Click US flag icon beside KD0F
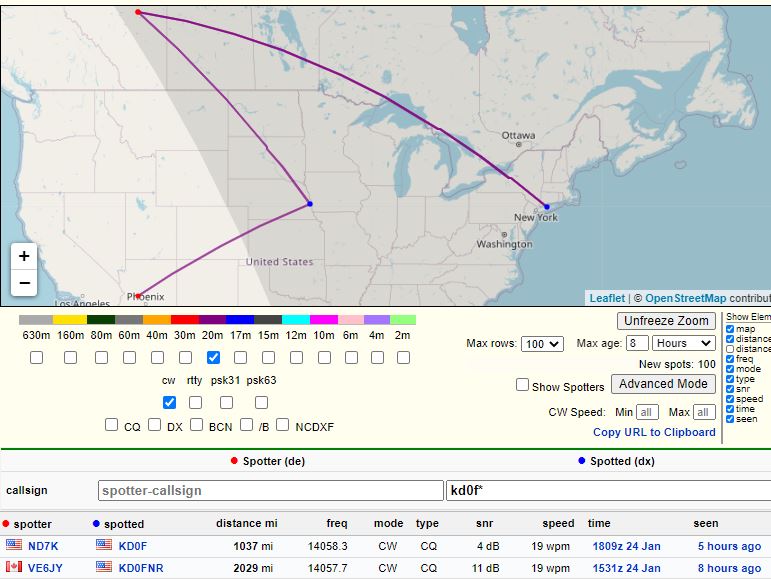 click(104, 545)
